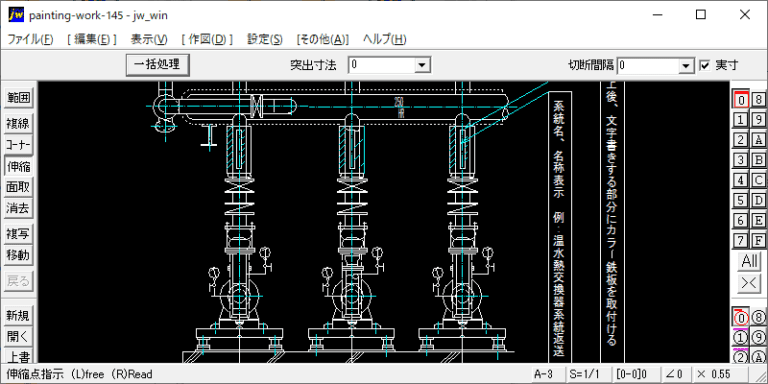This screenshot has height=384, width=768.
Task: Click the All layers button
Action: pyautogui.click(x=749, y=261)
